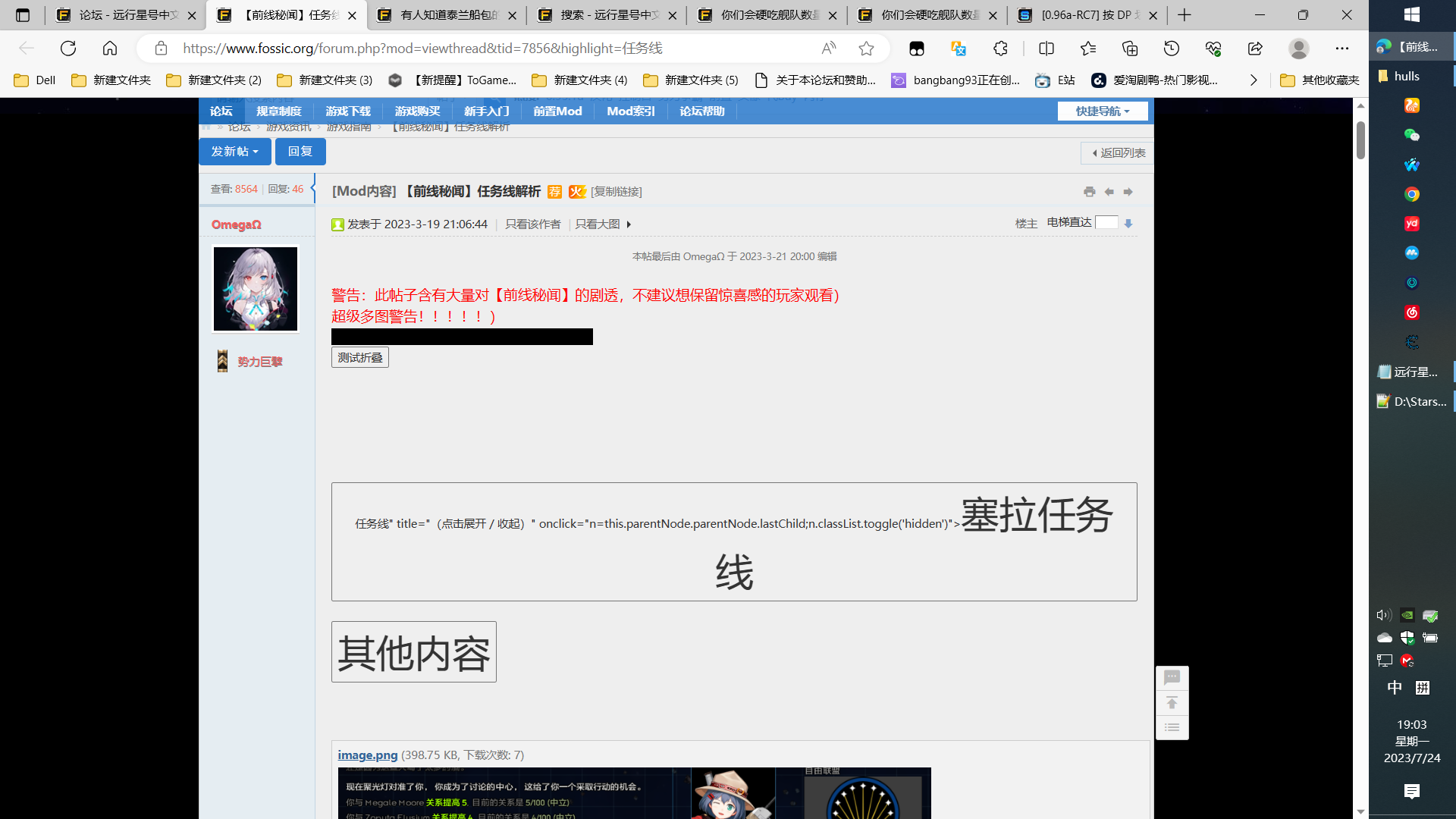Toggle 只看该作者 to view author's posts only

pos(532,224)
